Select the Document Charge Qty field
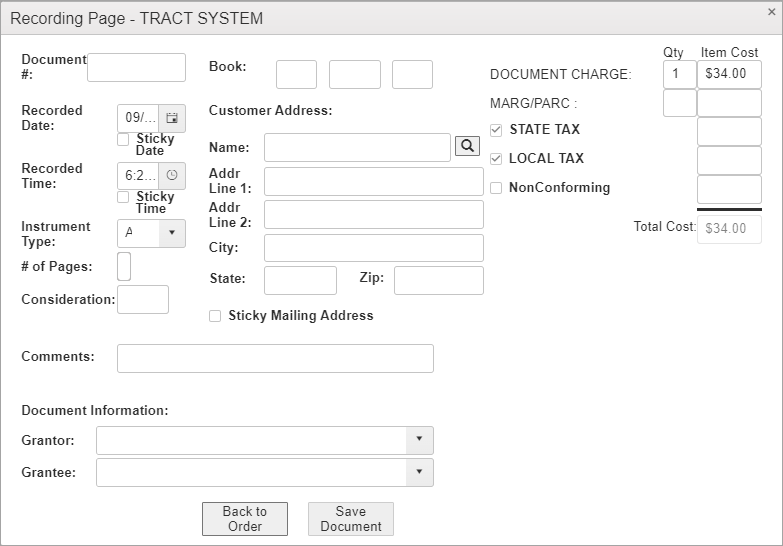This screenshot has width=783, height=546. [679, 74]
